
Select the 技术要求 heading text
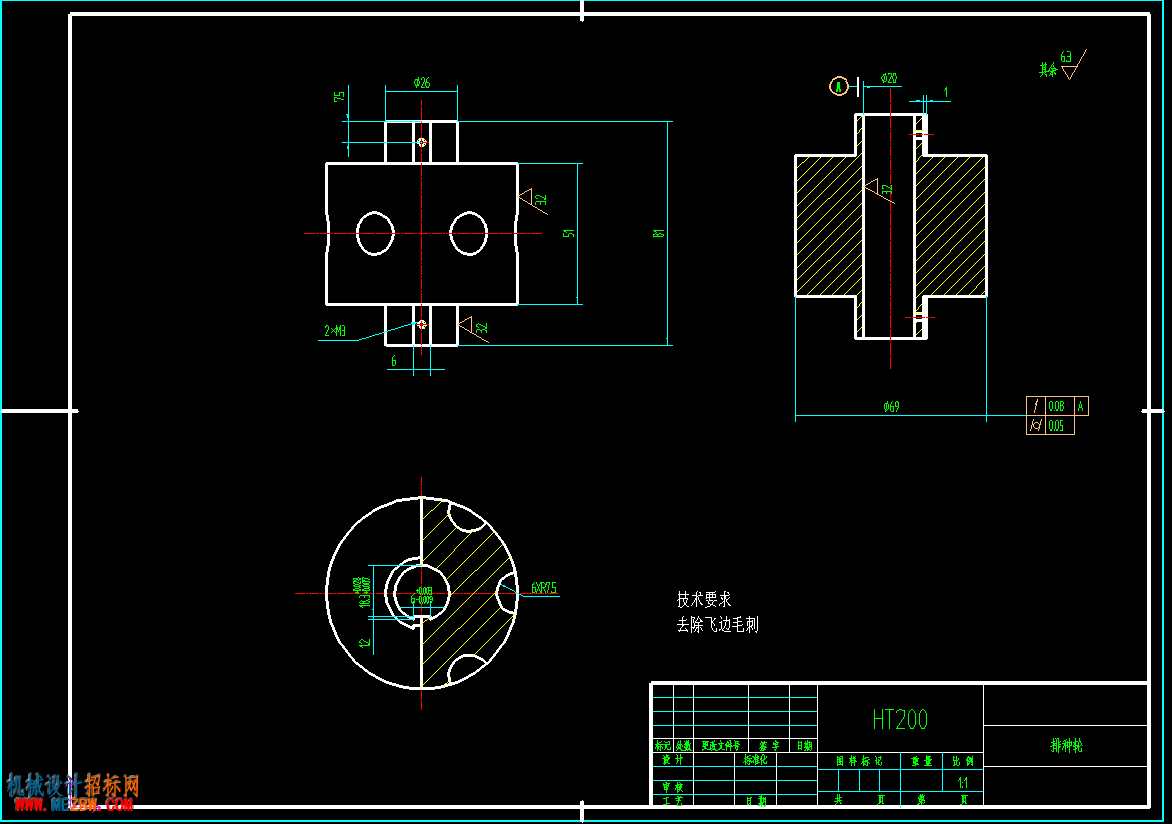click(704, 600)
